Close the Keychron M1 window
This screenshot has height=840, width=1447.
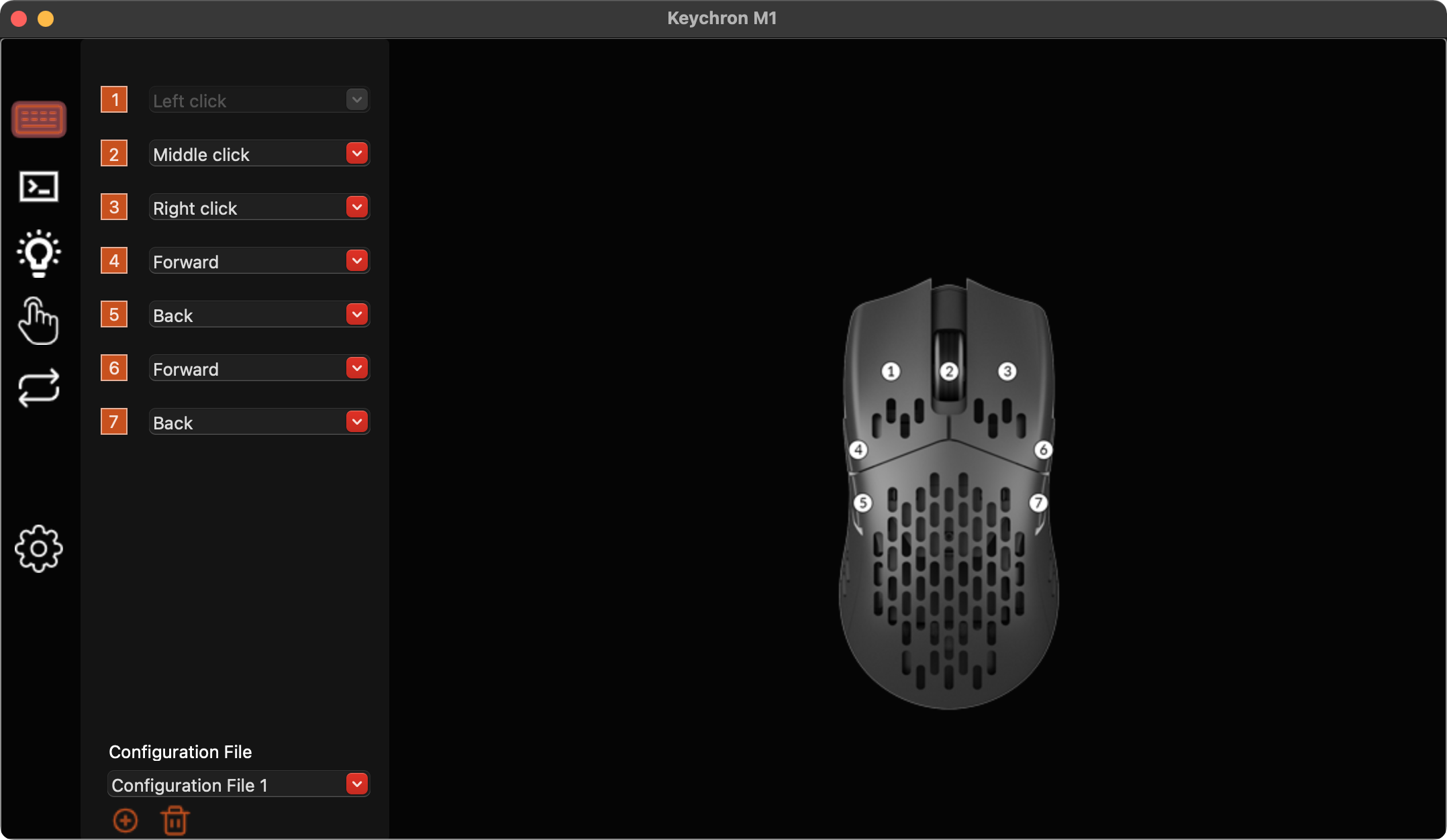tap(19, 19)
